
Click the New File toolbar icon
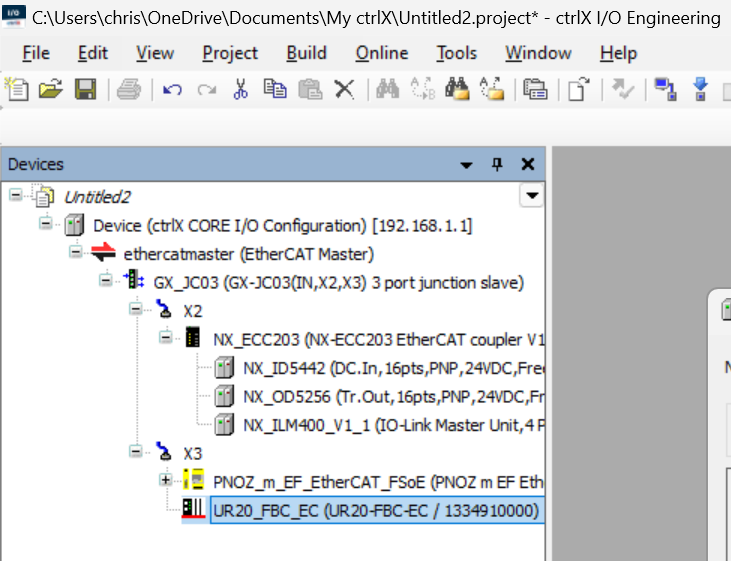pos(17,89)
